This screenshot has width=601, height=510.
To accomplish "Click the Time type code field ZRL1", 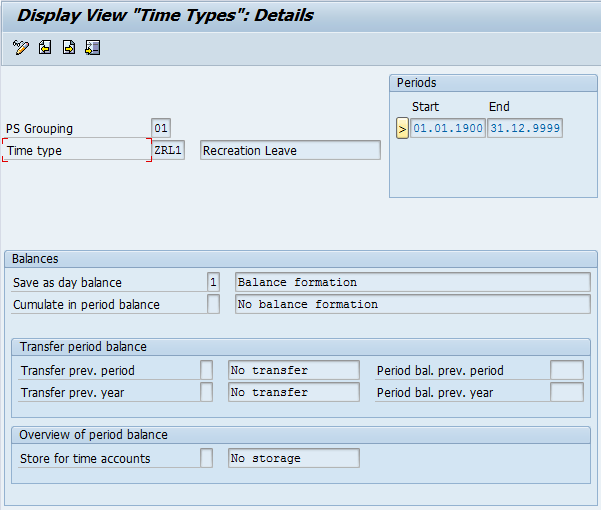I will (x=168, y=150).
